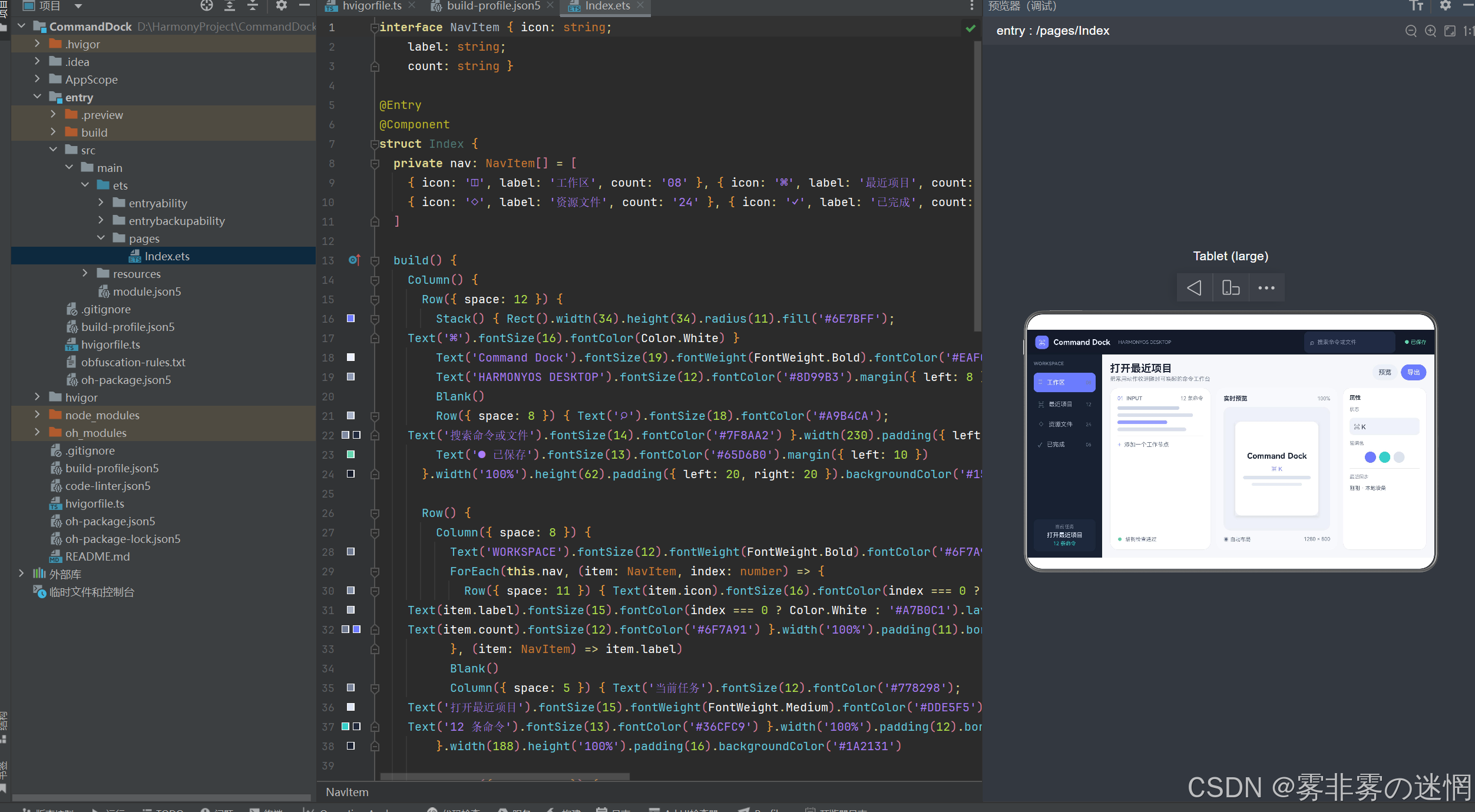
Task: Select 最近项目 in the preview sidebar
Action: [x=1064, y=404]
